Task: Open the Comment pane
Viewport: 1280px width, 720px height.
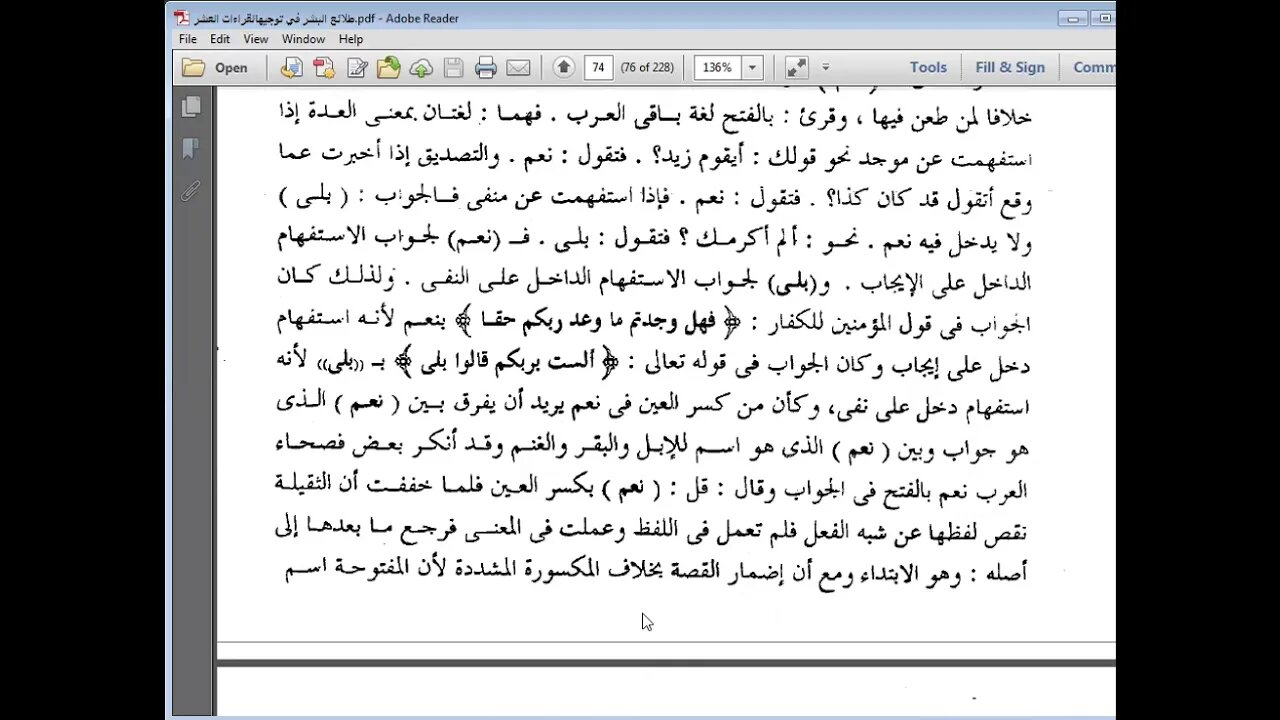Action: click(x=1094, y=68)
